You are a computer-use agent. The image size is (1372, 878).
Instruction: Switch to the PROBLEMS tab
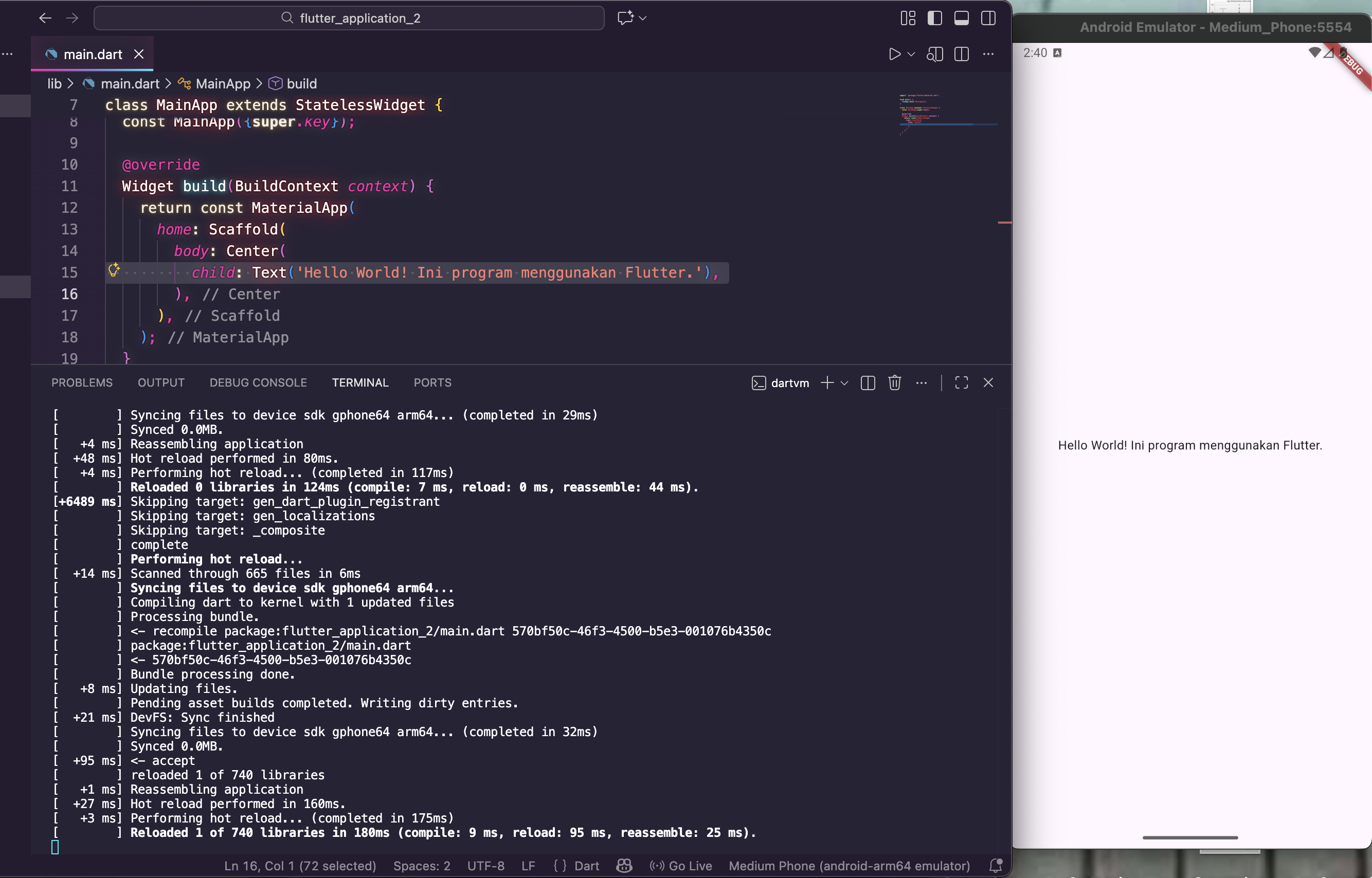82,382
